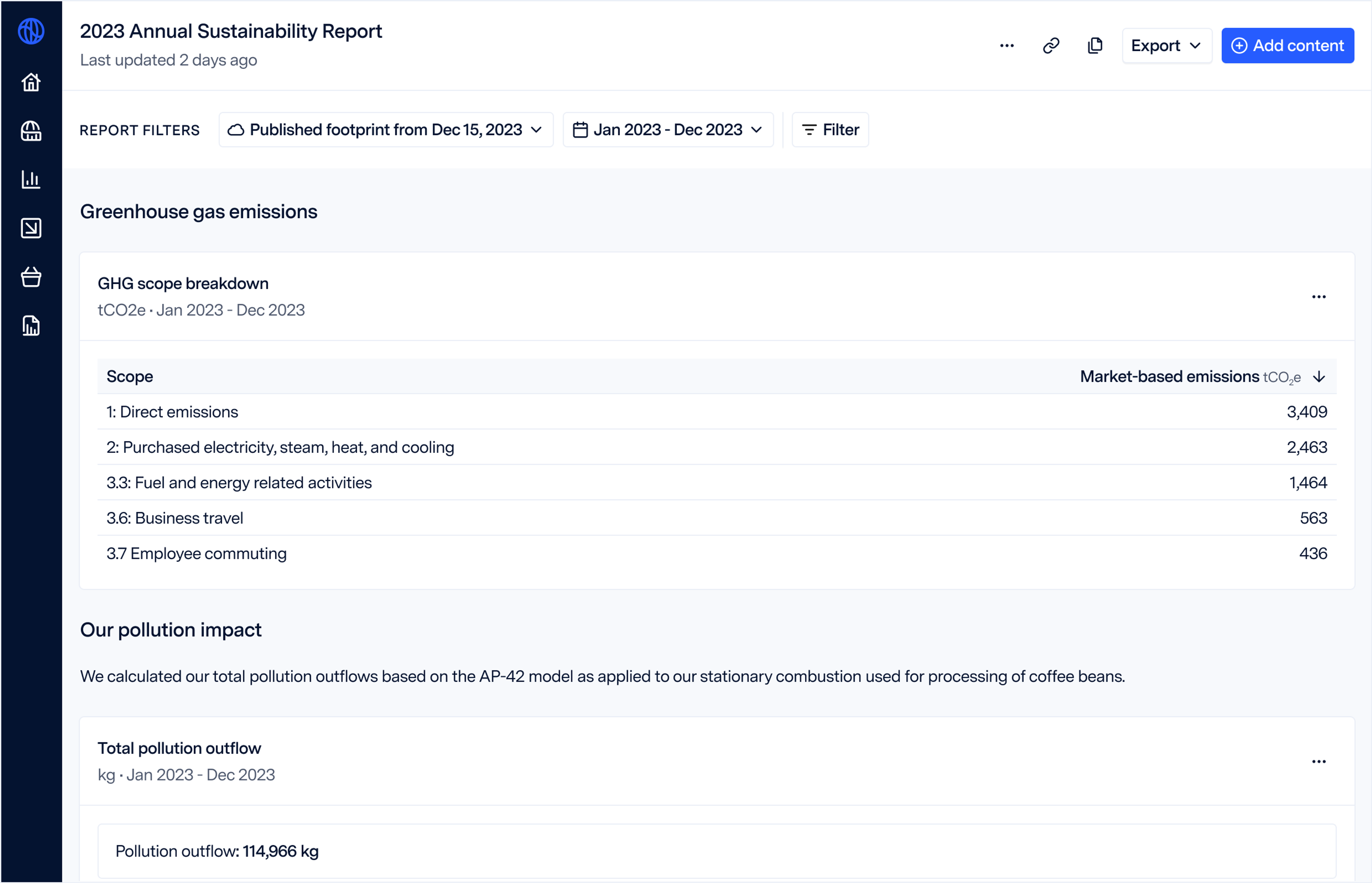Click the diagonal arrow box sidebar icon
Viewport: 1372px width, 883px height.
31,228
